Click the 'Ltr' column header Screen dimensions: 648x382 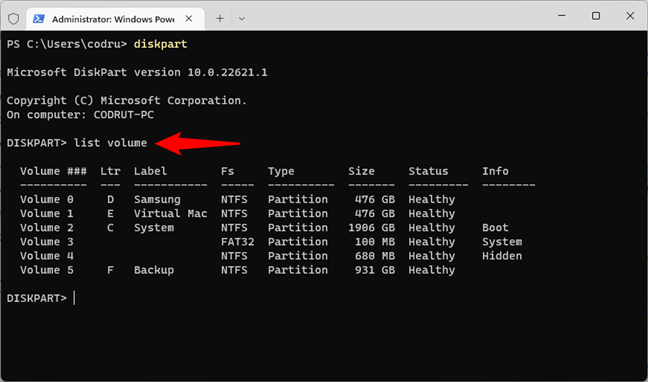110,171
